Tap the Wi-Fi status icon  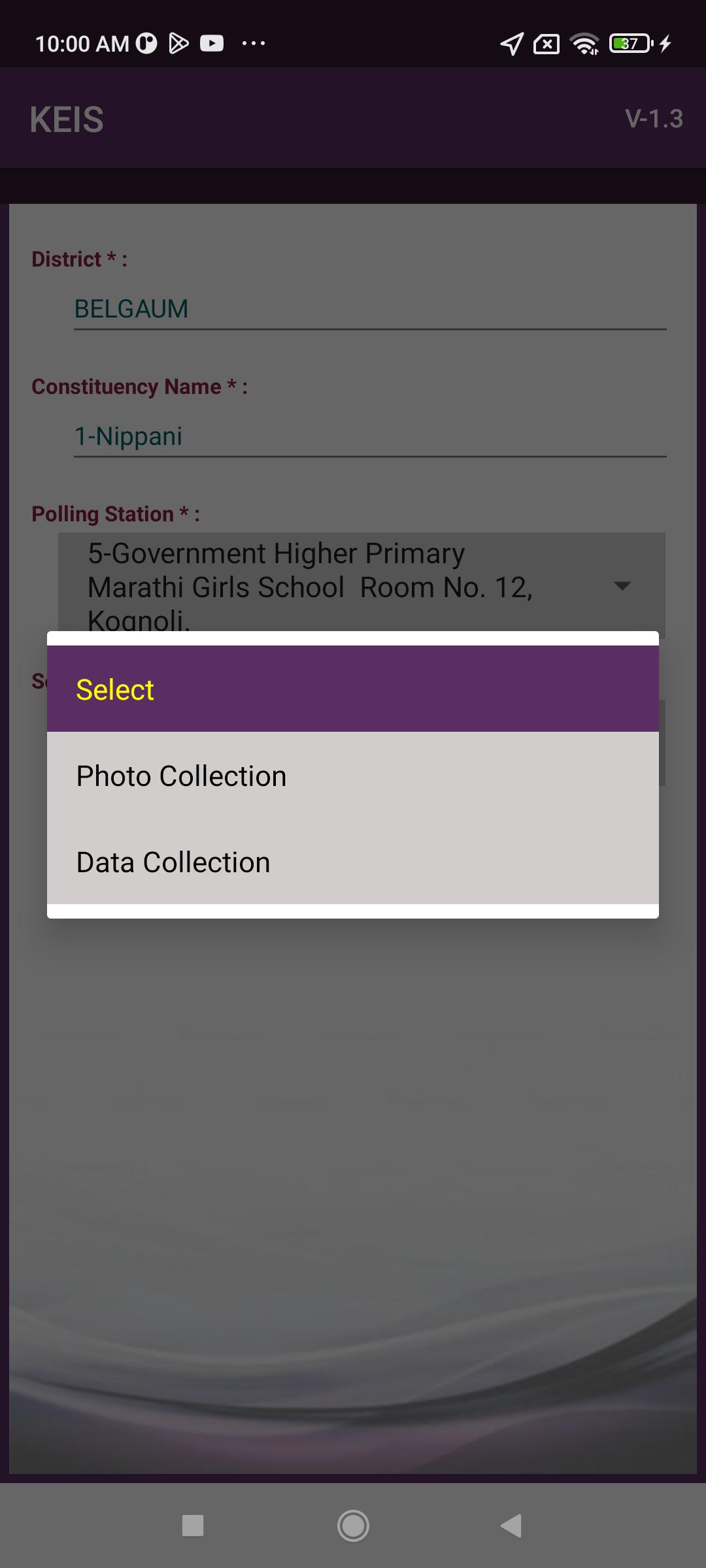[x=584, y=44]
